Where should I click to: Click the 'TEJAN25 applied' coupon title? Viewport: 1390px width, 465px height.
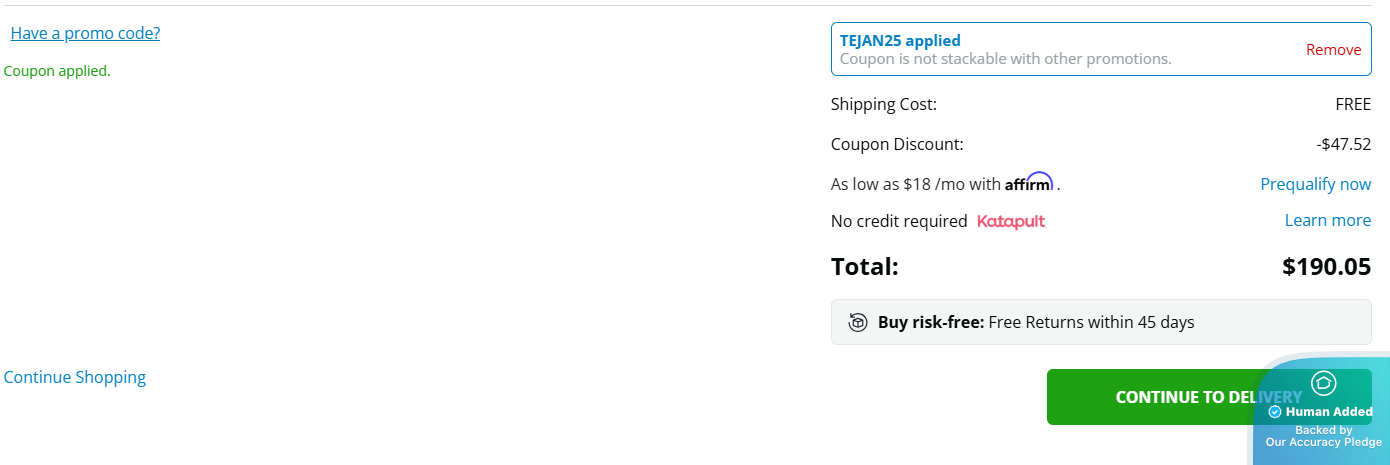pos(900,41)
